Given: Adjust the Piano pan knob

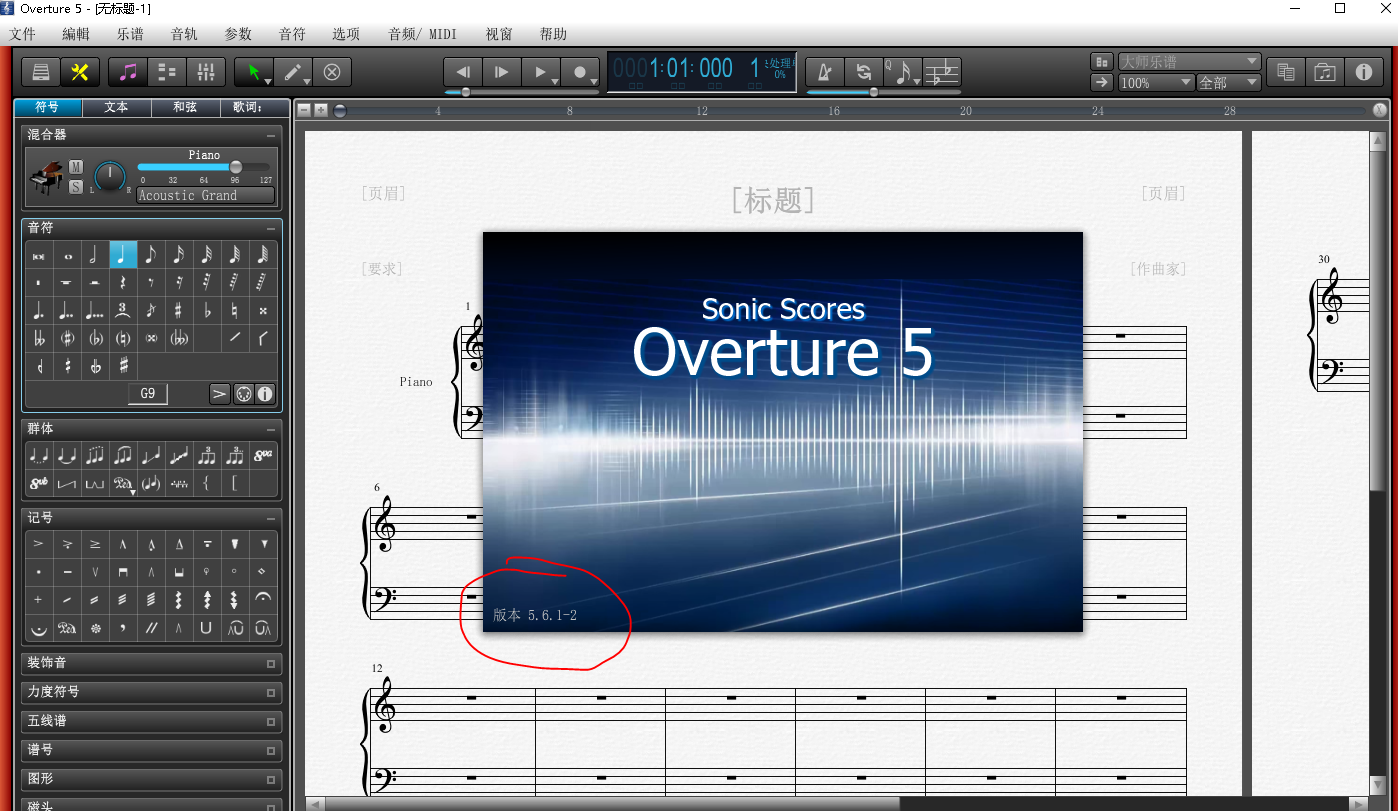Looking at the screenshot, I should coord(110,178).
